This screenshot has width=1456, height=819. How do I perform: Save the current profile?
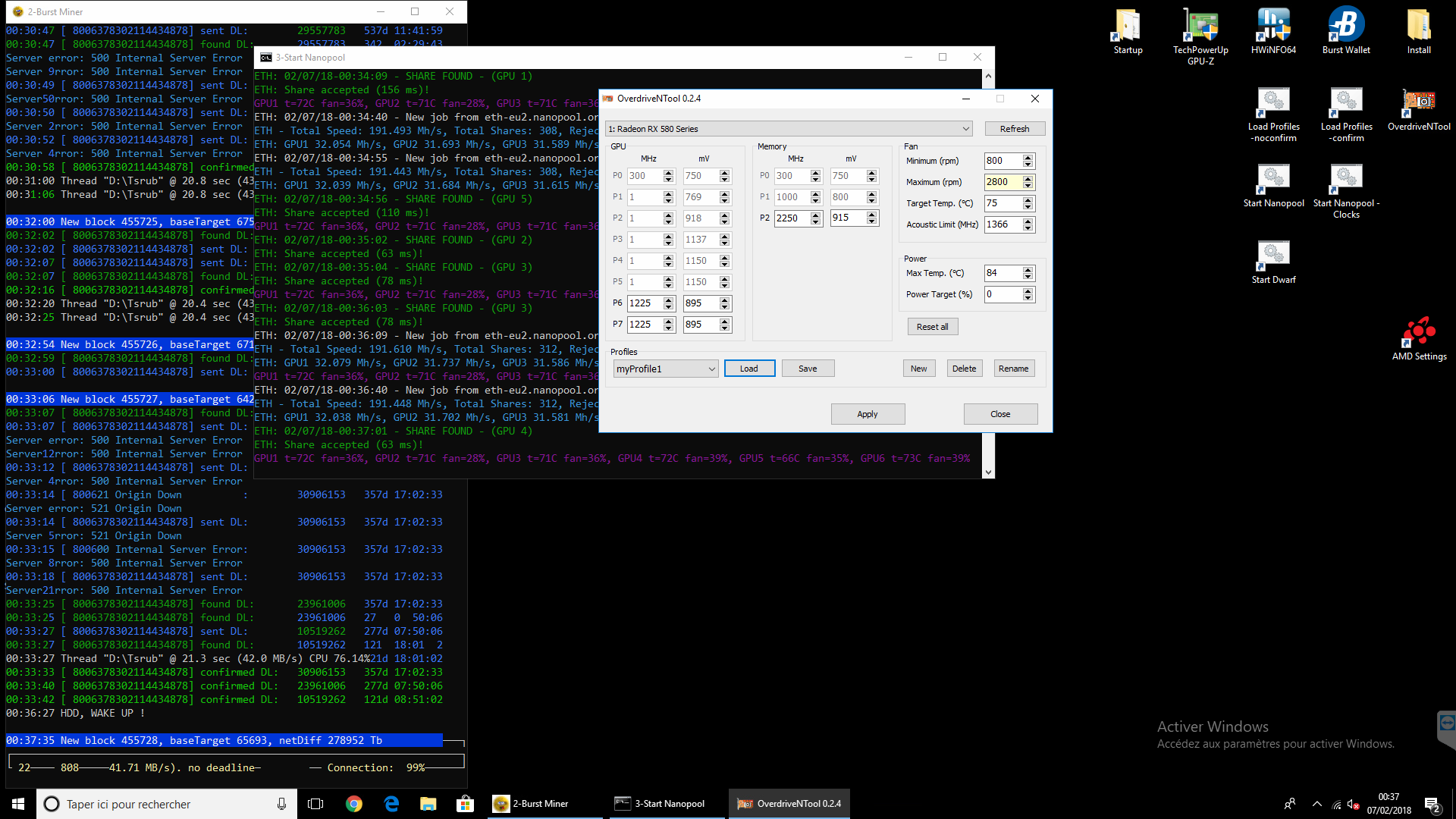point(808,369)
